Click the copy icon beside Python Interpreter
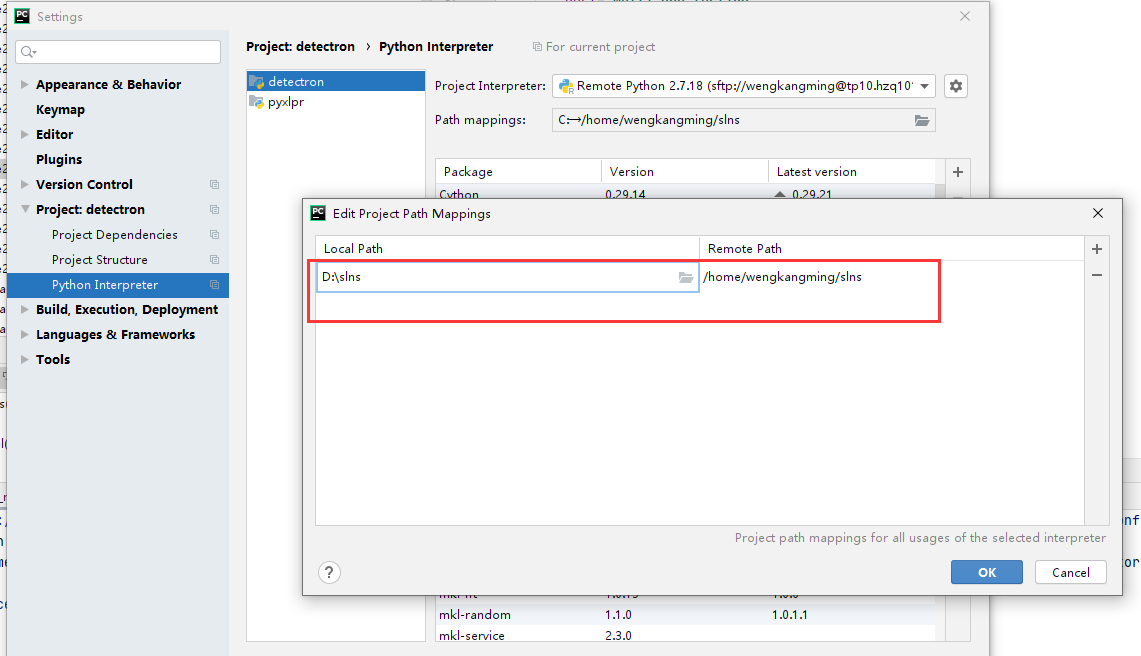Screen dimensions: 1141x656 pos(214,285)
